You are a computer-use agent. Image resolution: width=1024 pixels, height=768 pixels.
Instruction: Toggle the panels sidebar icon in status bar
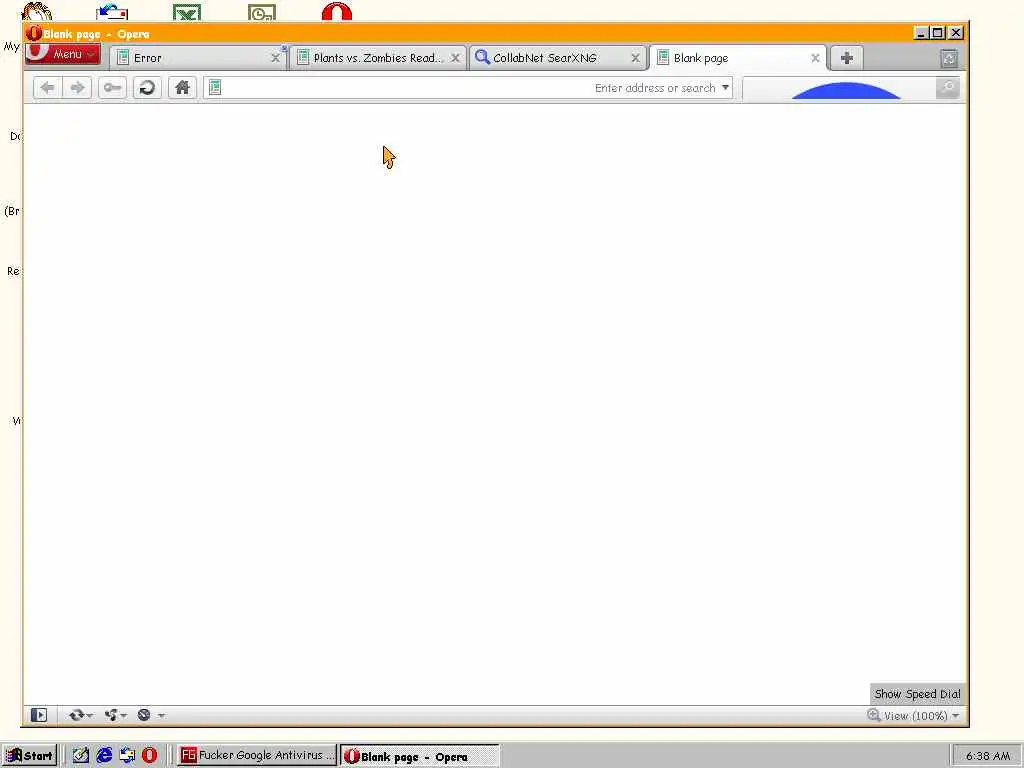click(39, 715)
